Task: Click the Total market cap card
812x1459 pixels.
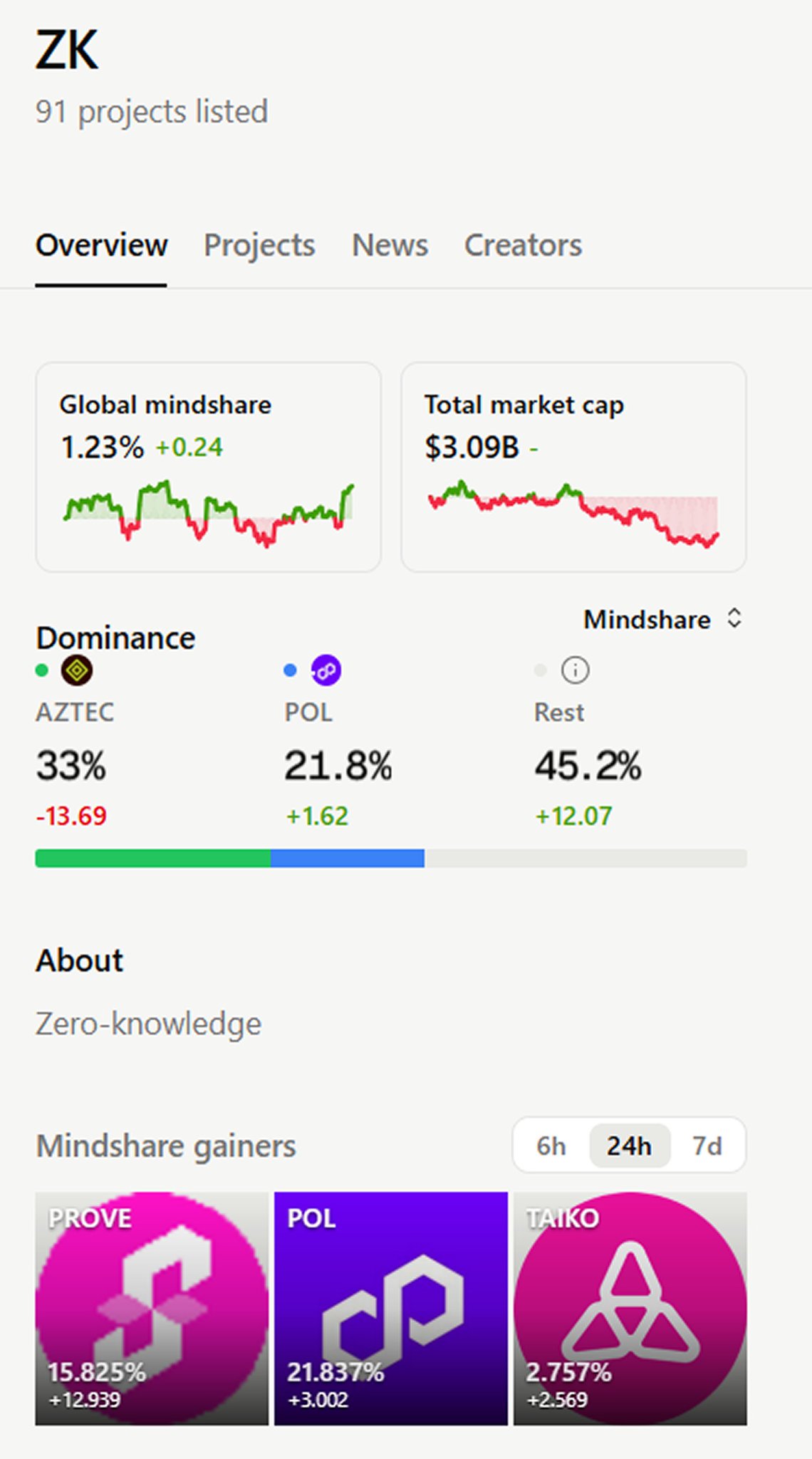Action: [573, 467]
